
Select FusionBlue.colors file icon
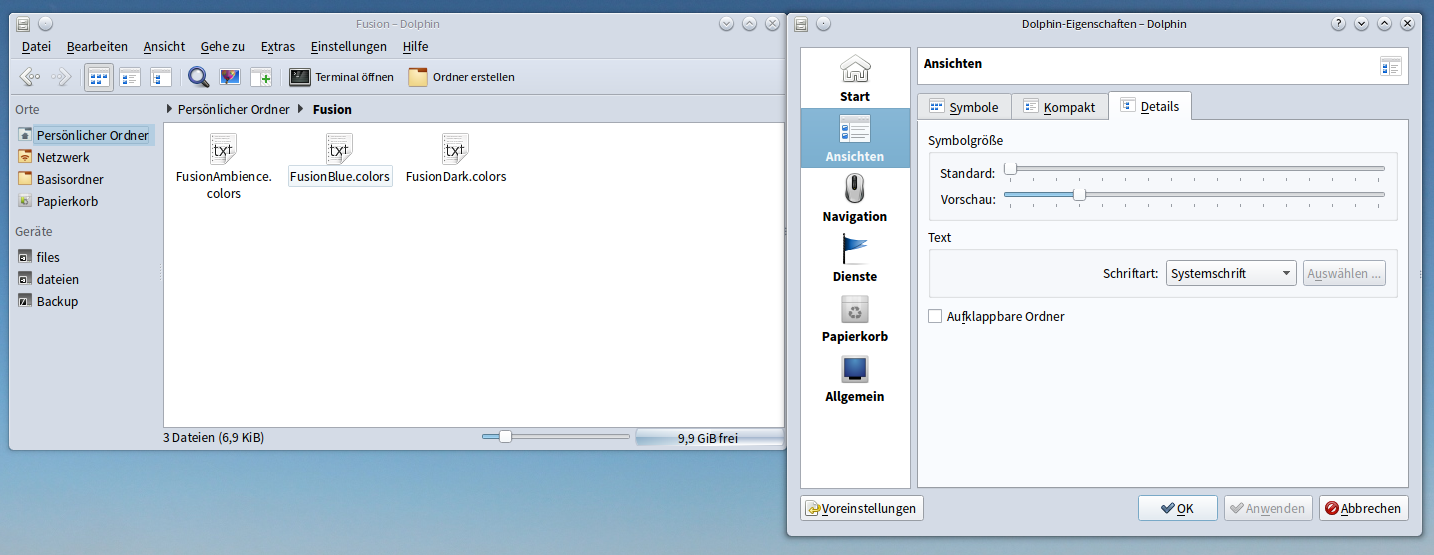pos(339,149)
